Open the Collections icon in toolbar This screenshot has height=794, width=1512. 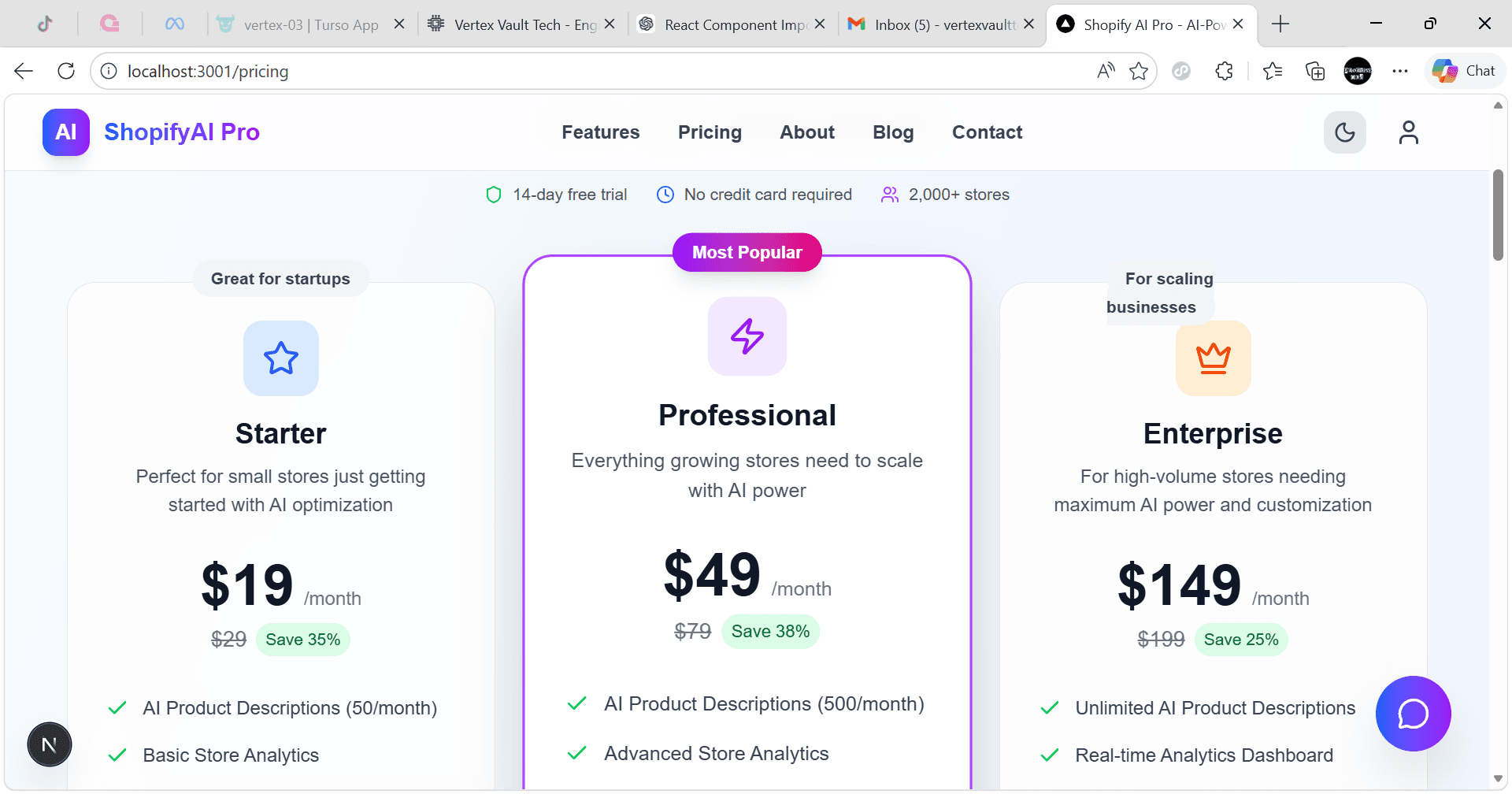coord(1314,71)
